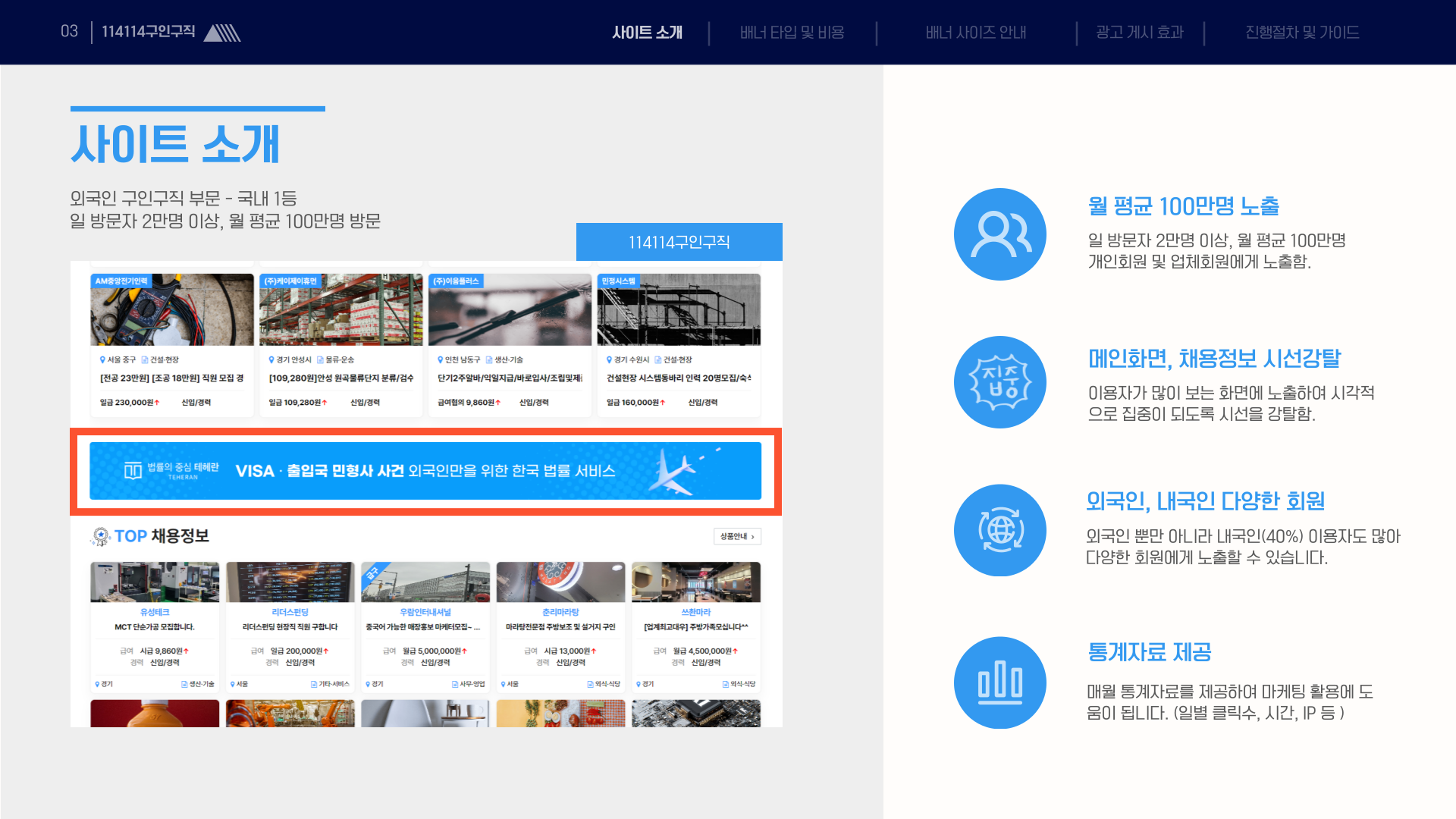Screen dimensions: 1456x819
Task: Click '건설현장 시스템동바리 인력 20명모집' title
Action: (679, 378)
